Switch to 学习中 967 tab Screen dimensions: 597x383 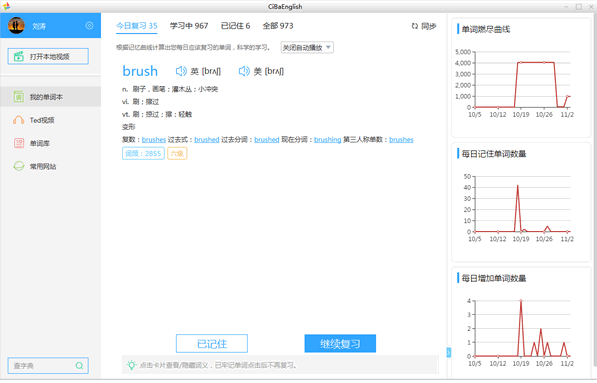(x=189, y=26)
